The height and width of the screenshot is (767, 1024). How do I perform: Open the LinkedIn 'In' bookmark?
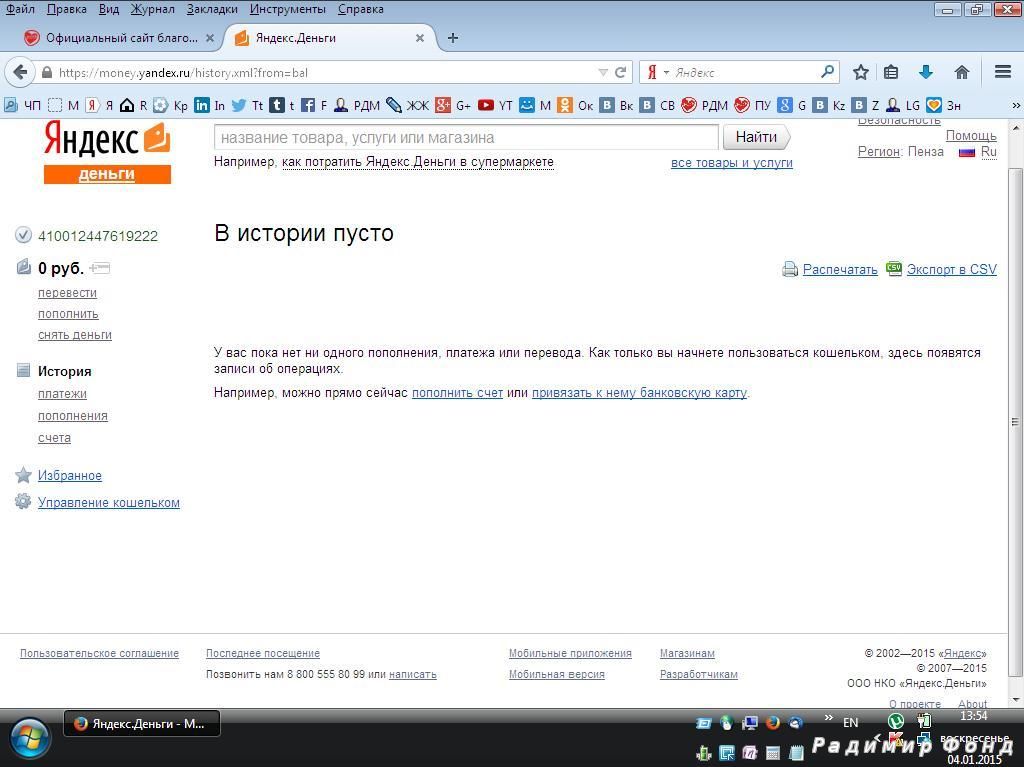210,105
